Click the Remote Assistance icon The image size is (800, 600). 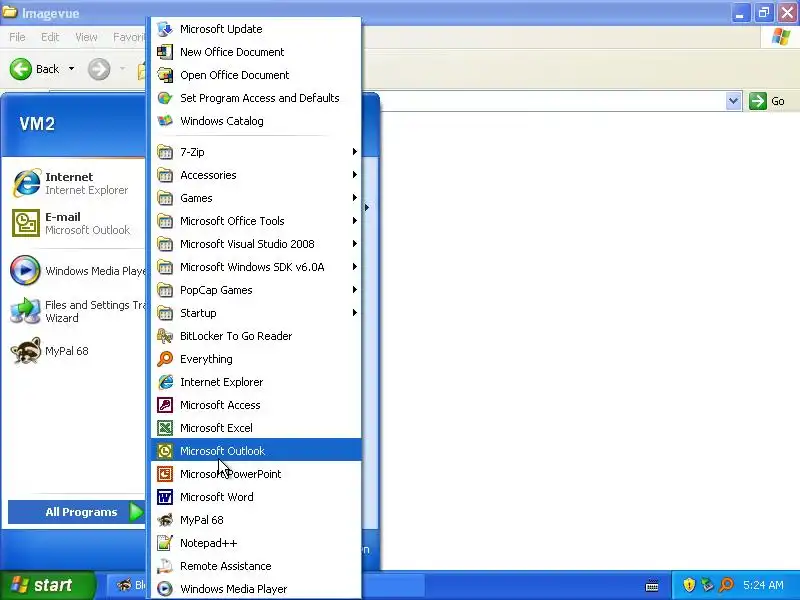[x=164, y=566]
